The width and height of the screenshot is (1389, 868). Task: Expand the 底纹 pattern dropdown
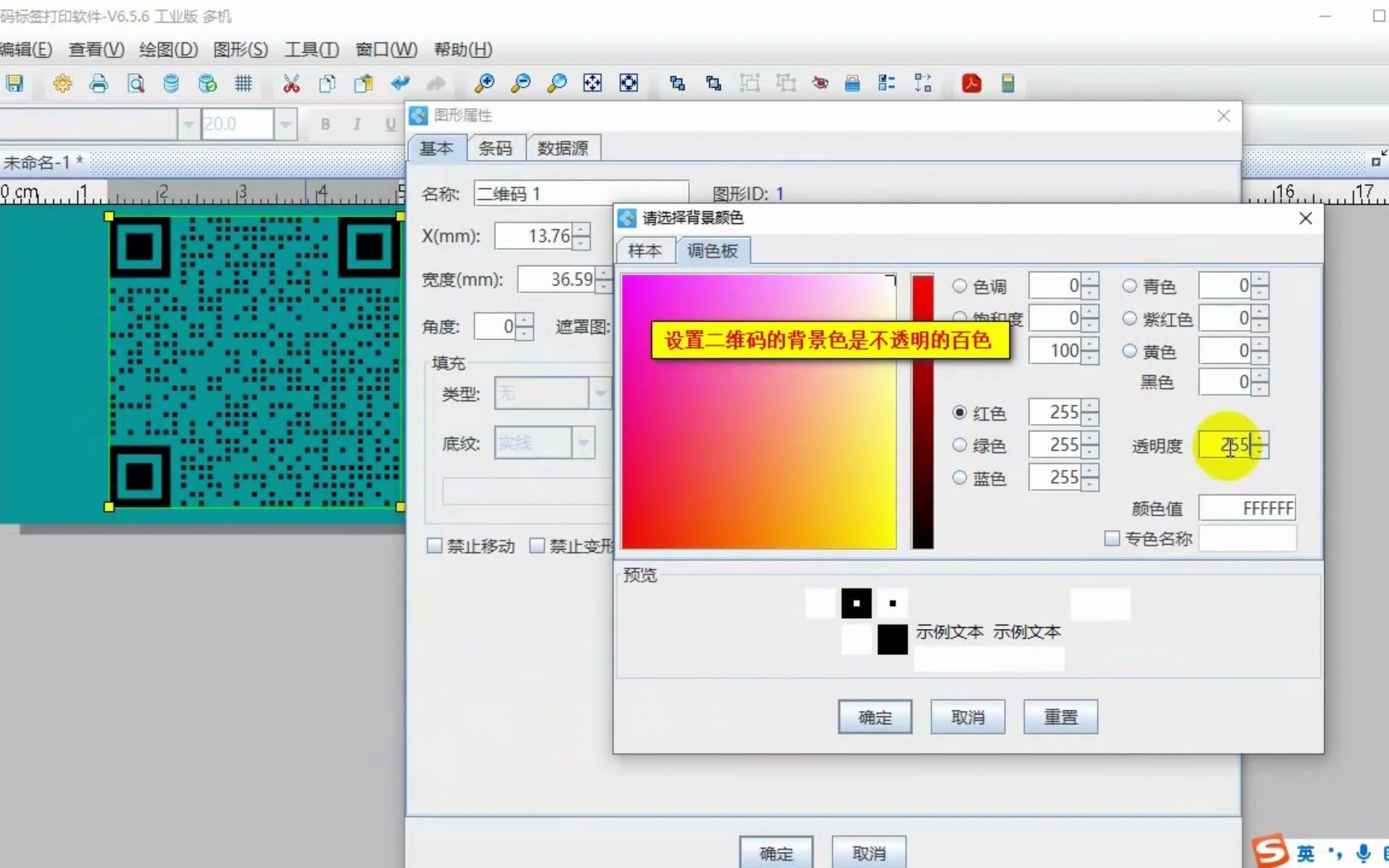(584, 443)
